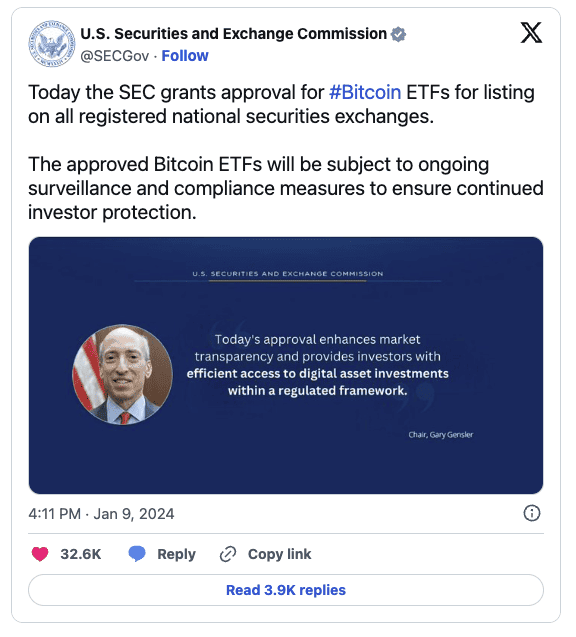This screenshot has height=637, width=576.
Task: Click the SEC seal profile avatar
Action: click(52, 43)
